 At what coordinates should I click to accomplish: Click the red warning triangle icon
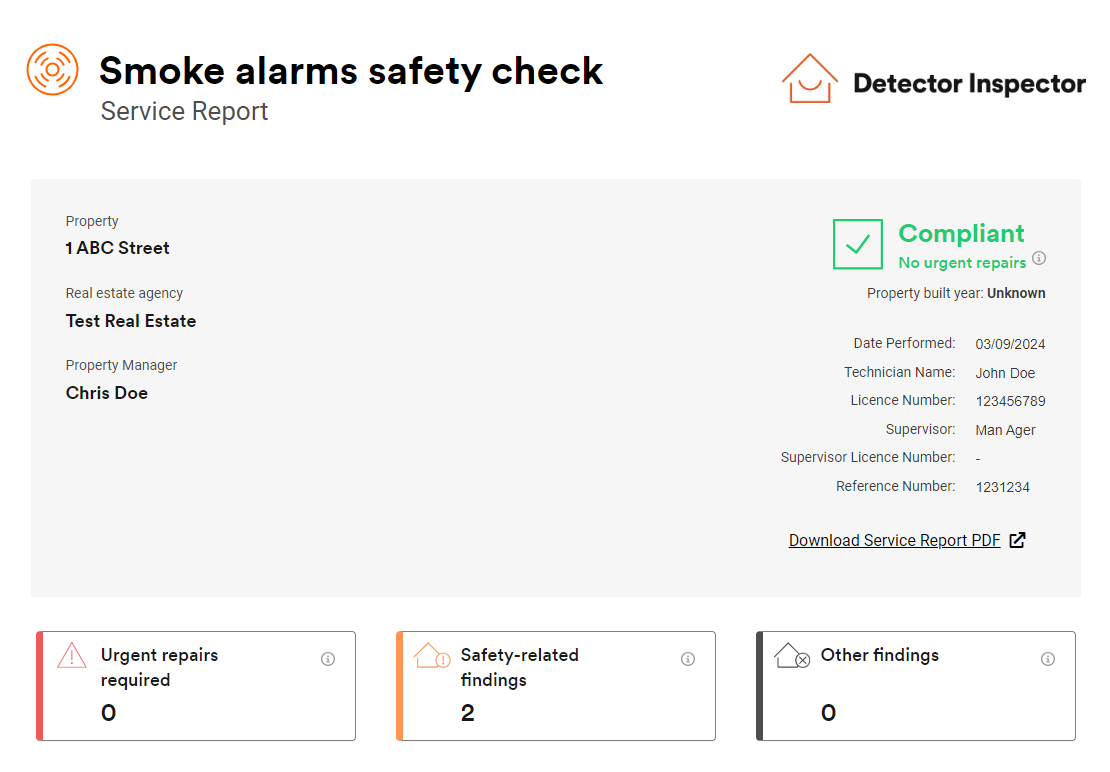(x=71, y=655)
